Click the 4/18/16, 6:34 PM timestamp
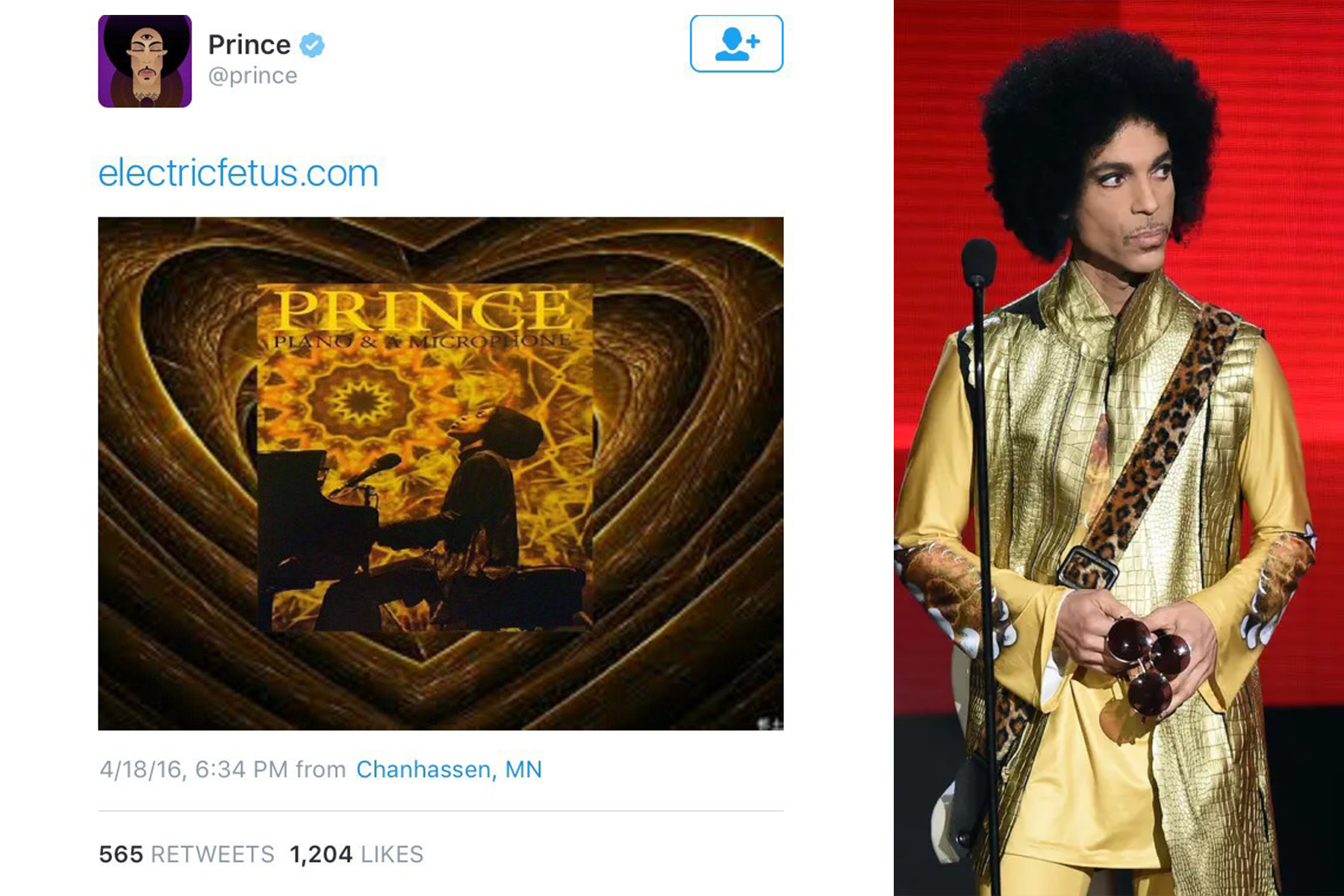 click(x=193, y=769)
